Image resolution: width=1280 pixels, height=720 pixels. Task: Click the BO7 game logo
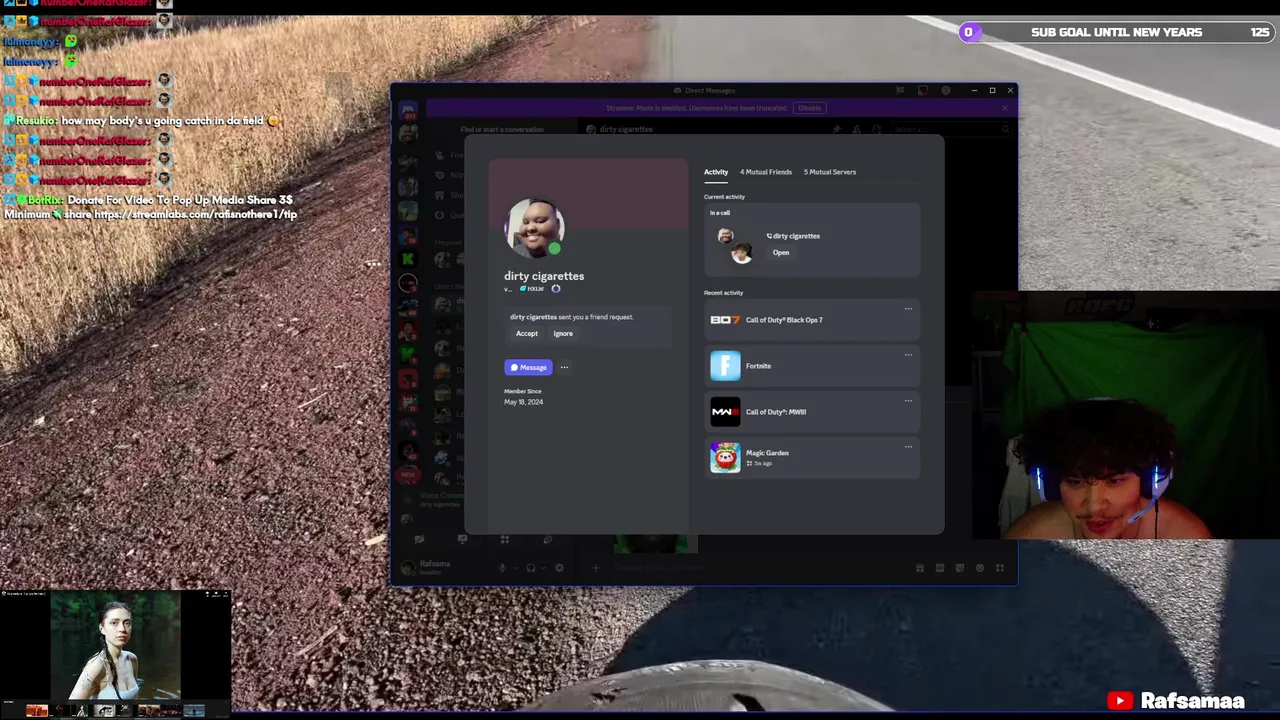[x=725, y=320]
